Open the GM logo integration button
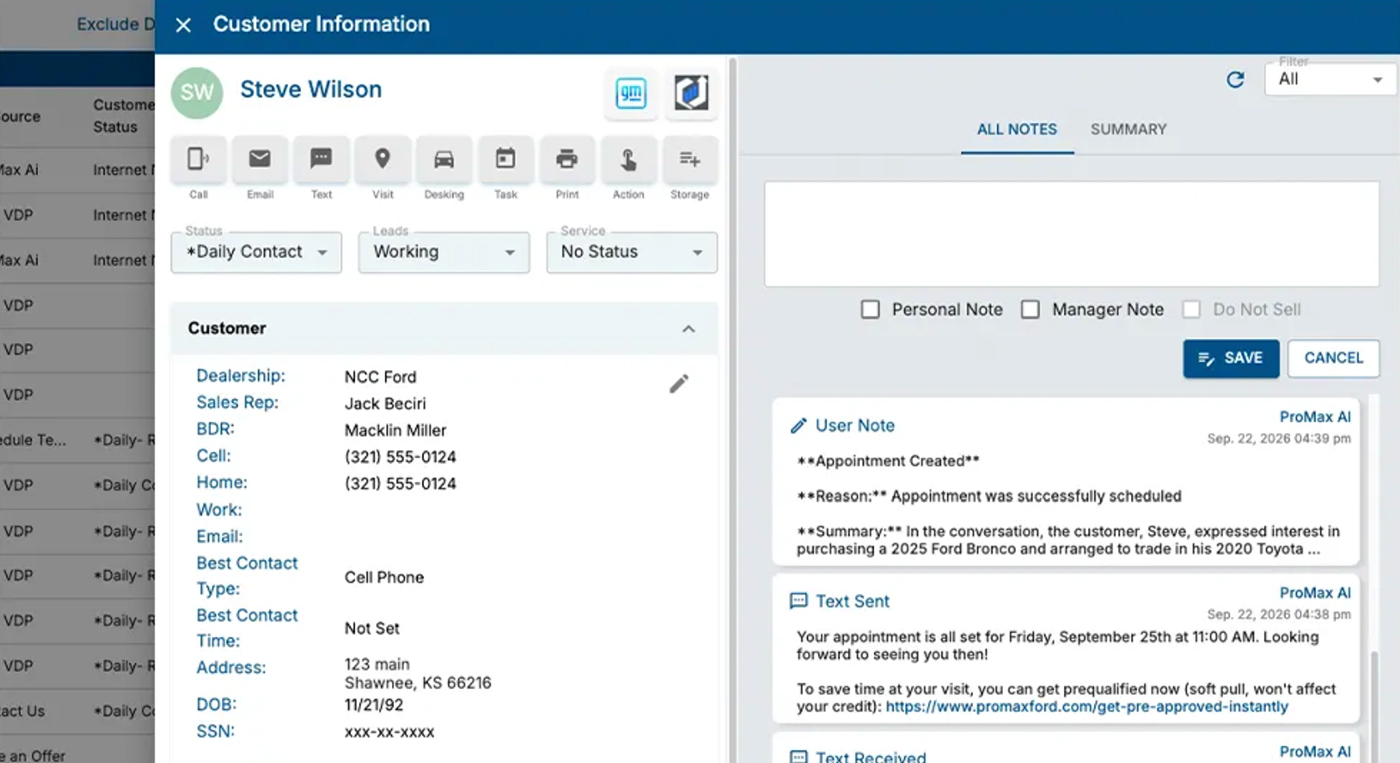The image size is (1400, 763). 631,94
